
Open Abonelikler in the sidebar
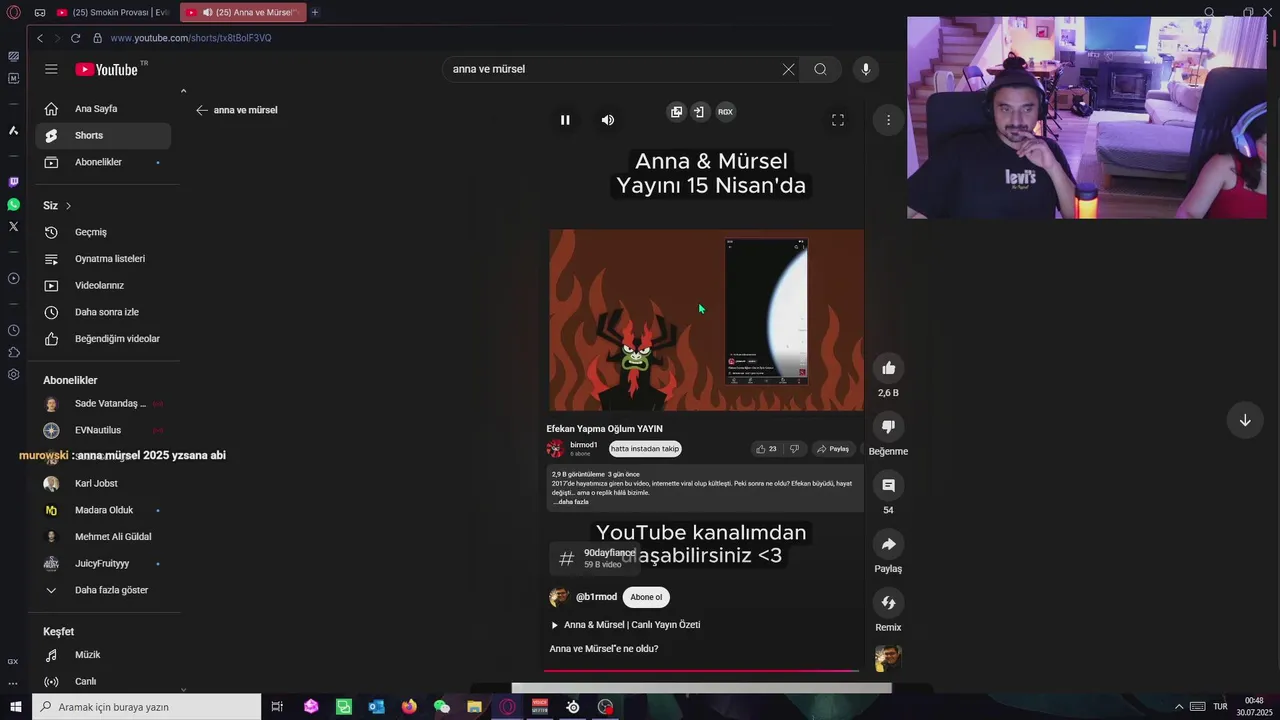pyautogui.click(x=103, y=162)
